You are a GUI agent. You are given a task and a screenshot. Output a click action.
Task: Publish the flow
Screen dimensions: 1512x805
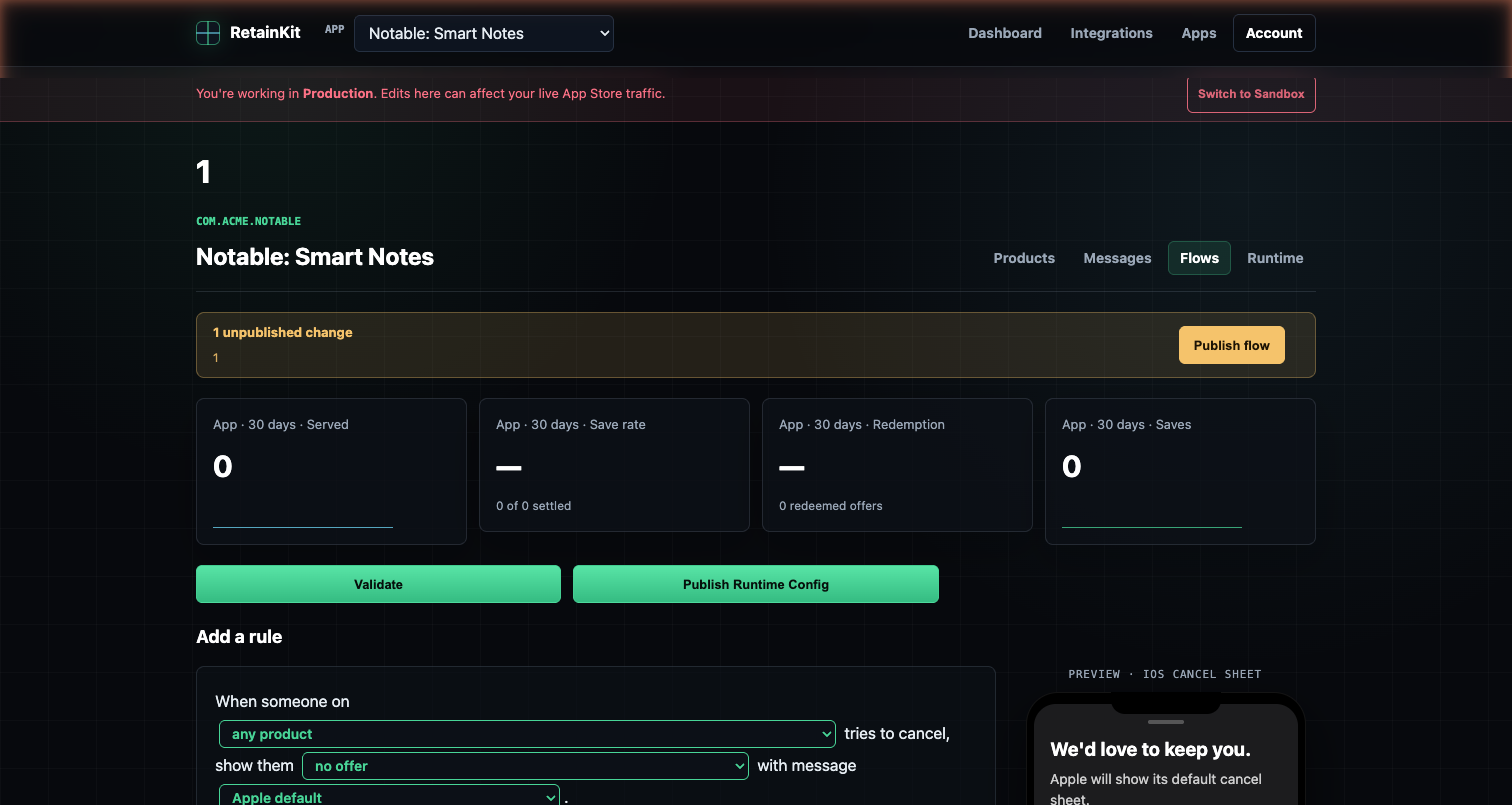1232,345
